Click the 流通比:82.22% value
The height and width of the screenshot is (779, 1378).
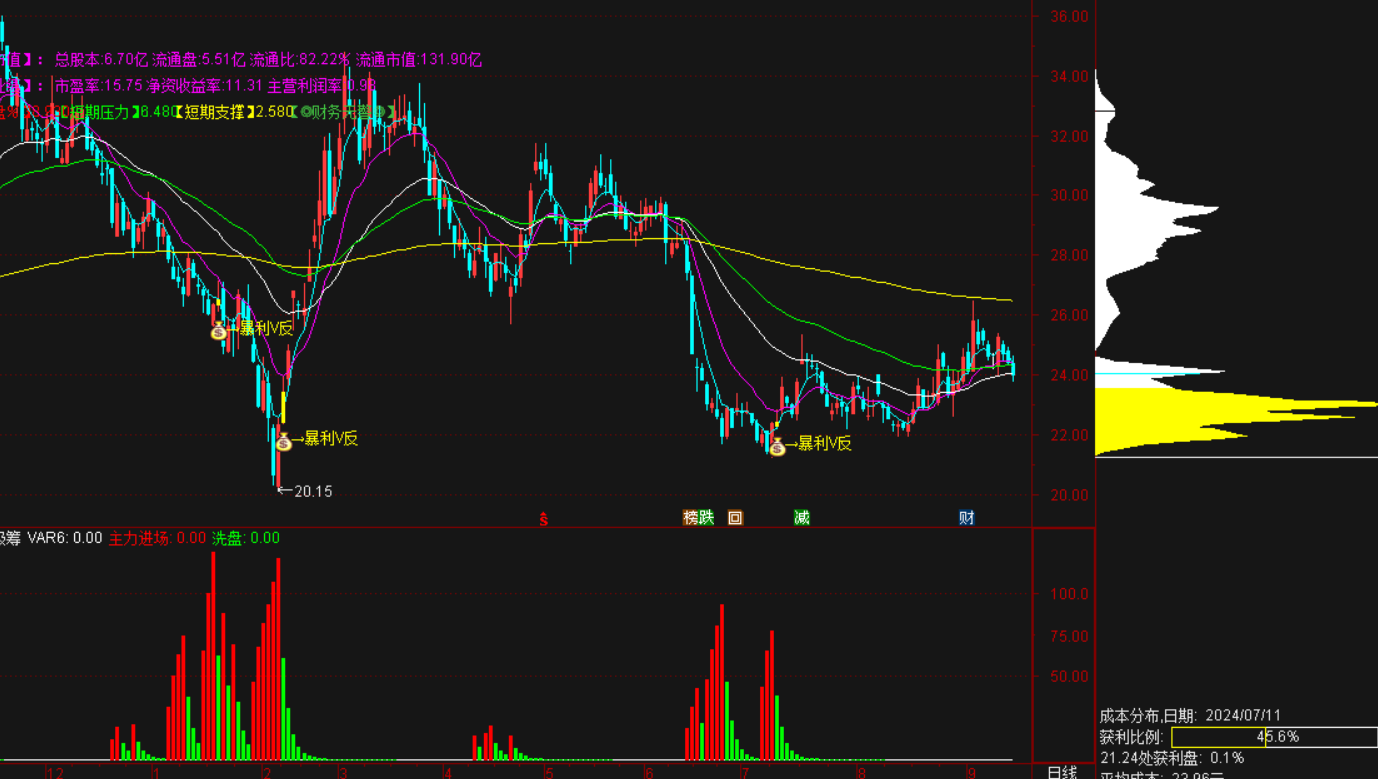tap(300, 60)
